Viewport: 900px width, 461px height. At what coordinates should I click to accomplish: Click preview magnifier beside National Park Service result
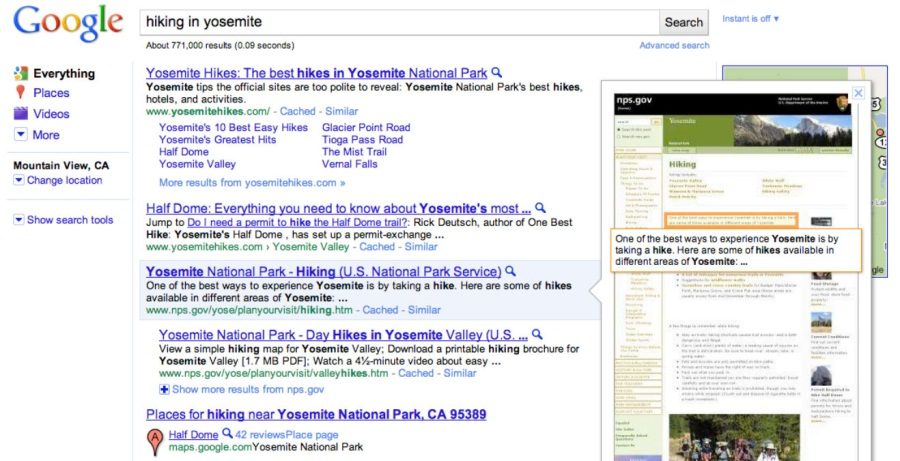510,271
